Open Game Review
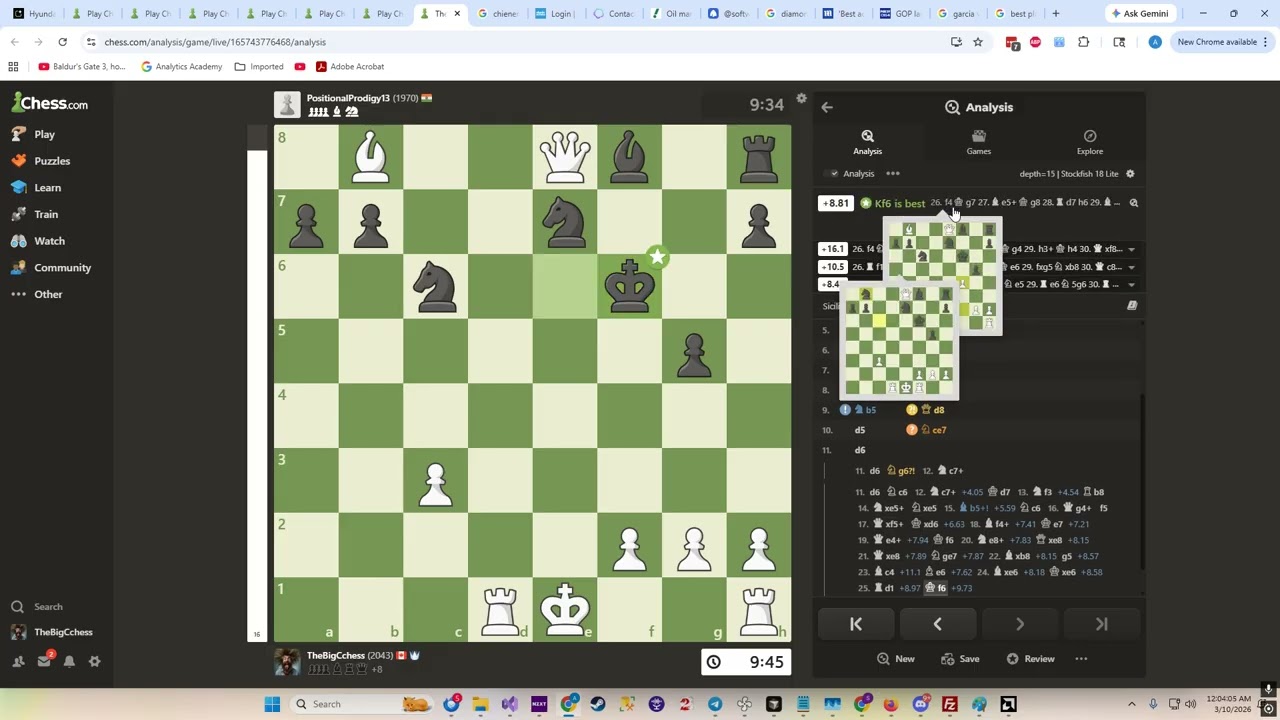This screenshot has width=1280, height=720. tap(1030, 659)
